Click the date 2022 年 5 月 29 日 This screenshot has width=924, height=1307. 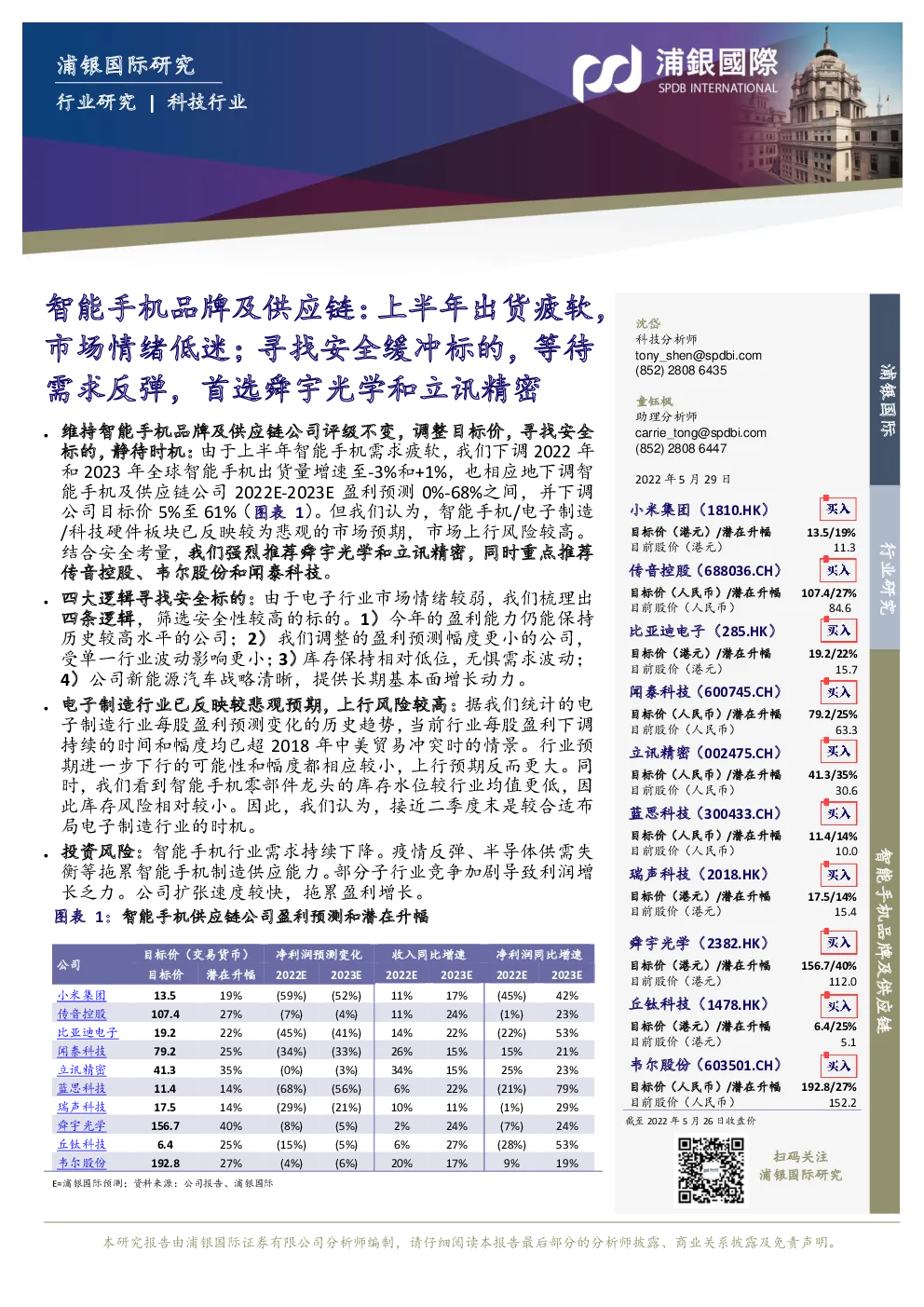coord(683,480)
